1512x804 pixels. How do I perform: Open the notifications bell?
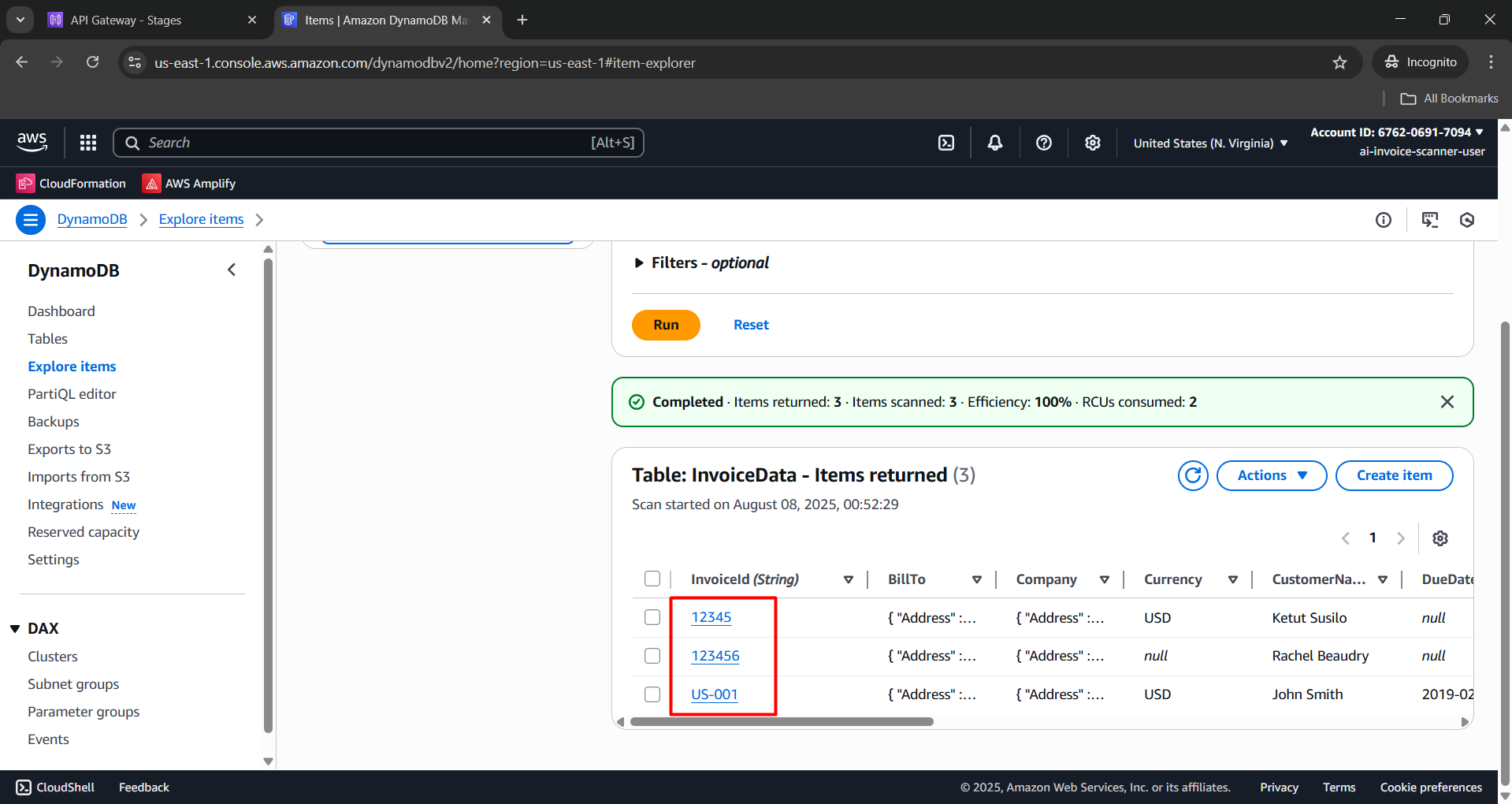994,143
